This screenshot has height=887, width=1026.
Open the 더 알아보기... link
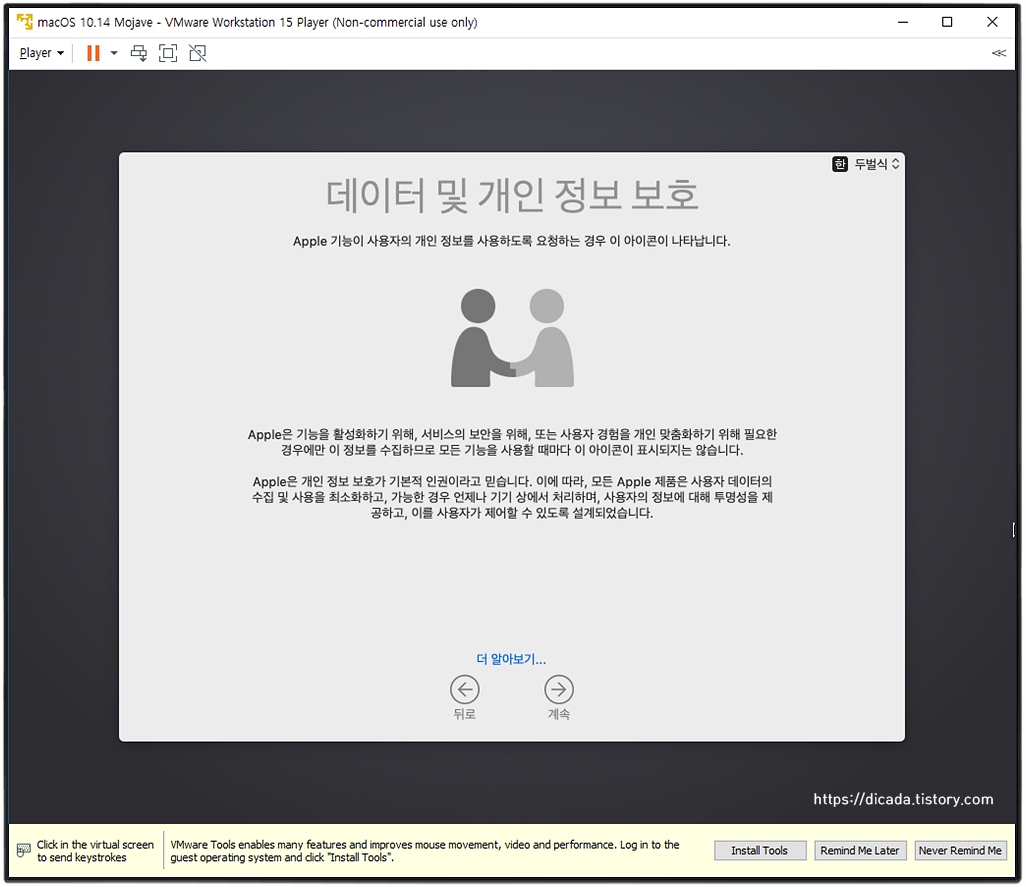511,659
